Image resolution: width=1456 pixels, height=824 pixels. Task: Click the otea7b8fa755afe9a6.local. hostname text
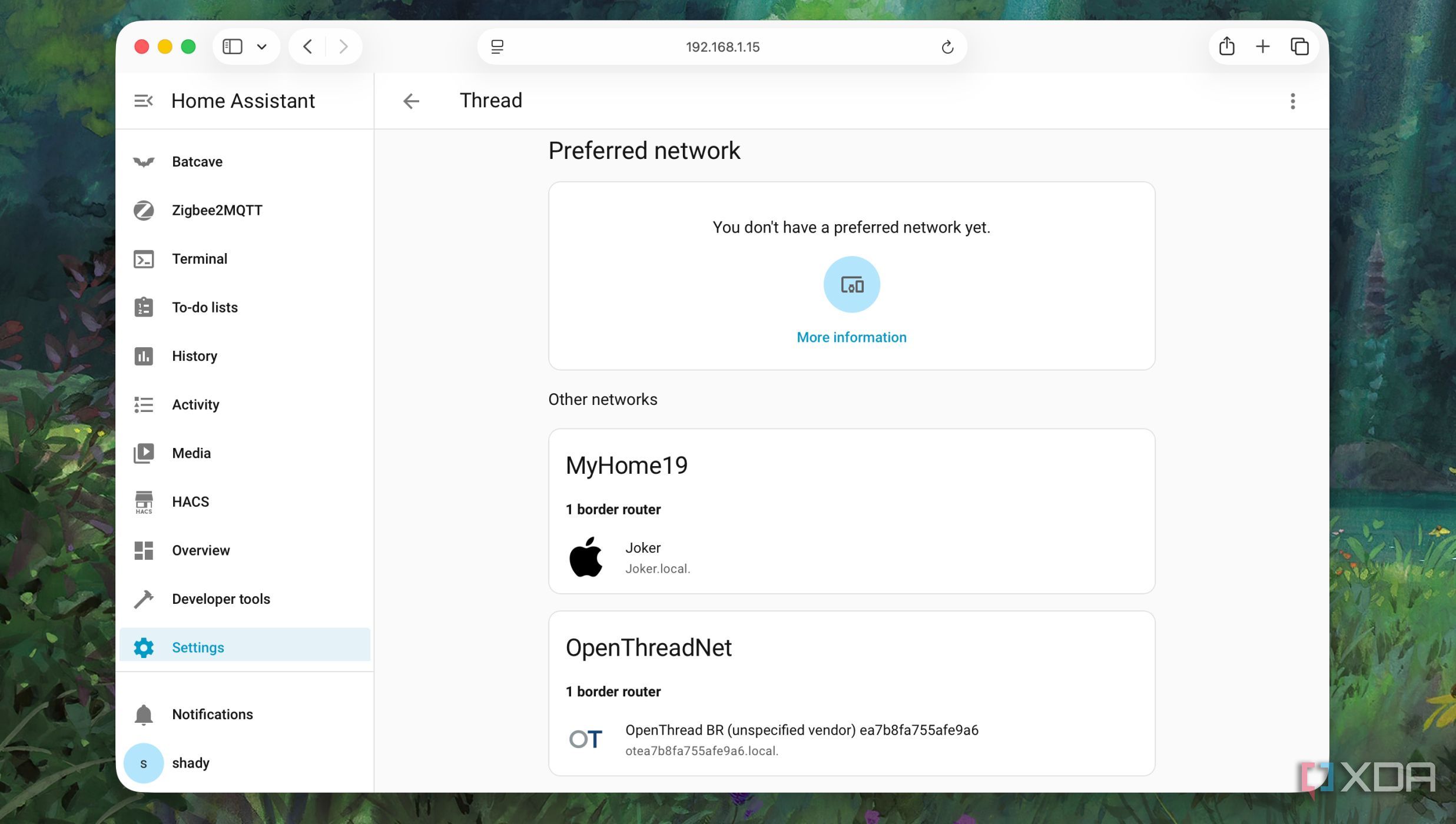pos(702,751)
